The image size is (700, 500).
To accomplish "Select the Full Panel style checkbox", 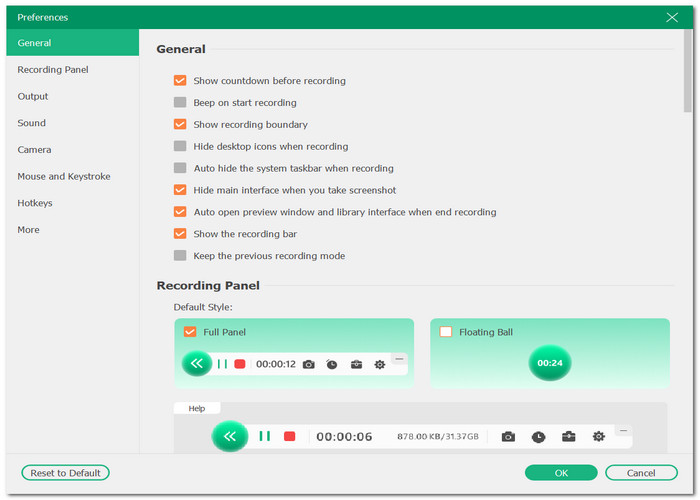I will (190, 332).
